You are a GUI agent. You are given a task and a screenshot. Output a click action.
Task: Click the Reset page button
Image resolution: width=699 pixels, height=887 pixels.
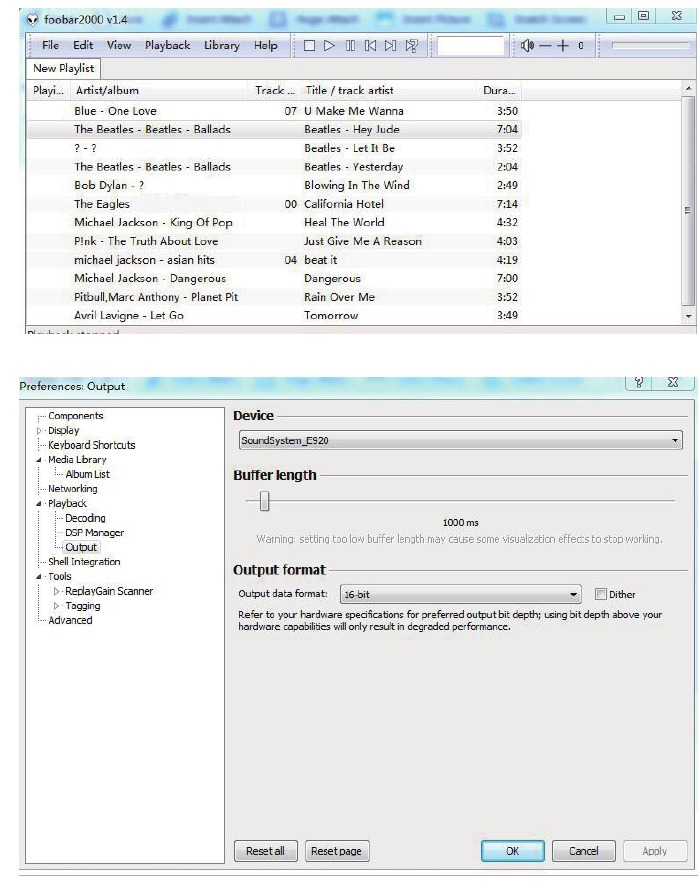click(336, 851)
